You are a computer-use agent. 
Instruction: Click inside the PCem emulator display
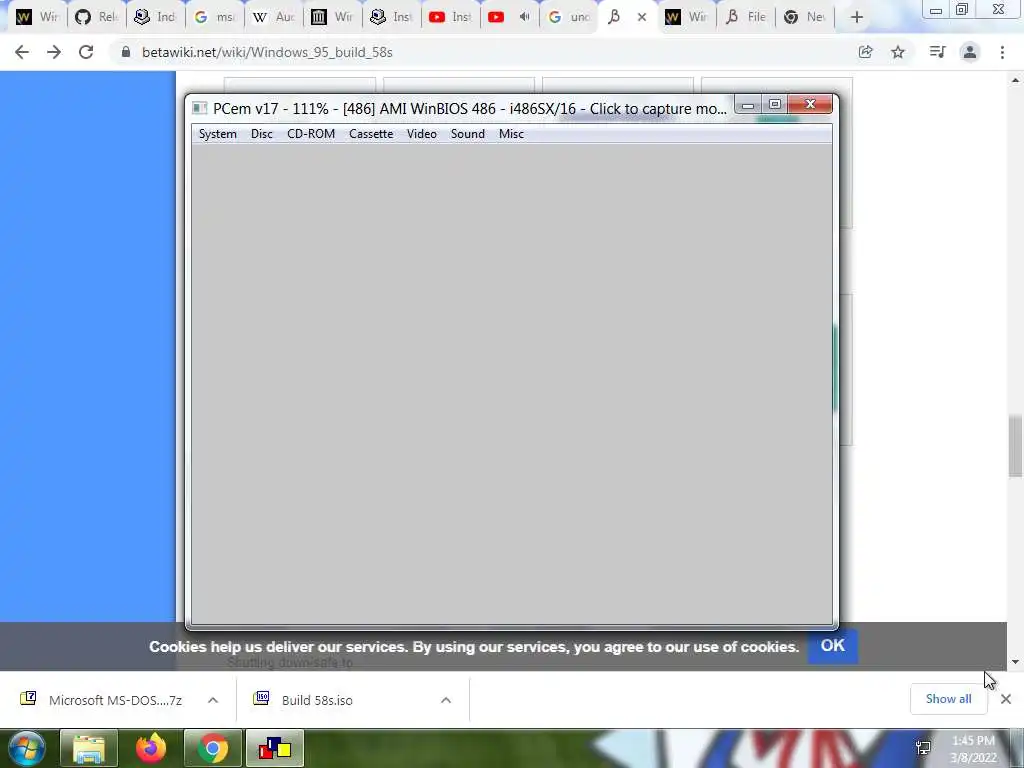pos(511,384)
